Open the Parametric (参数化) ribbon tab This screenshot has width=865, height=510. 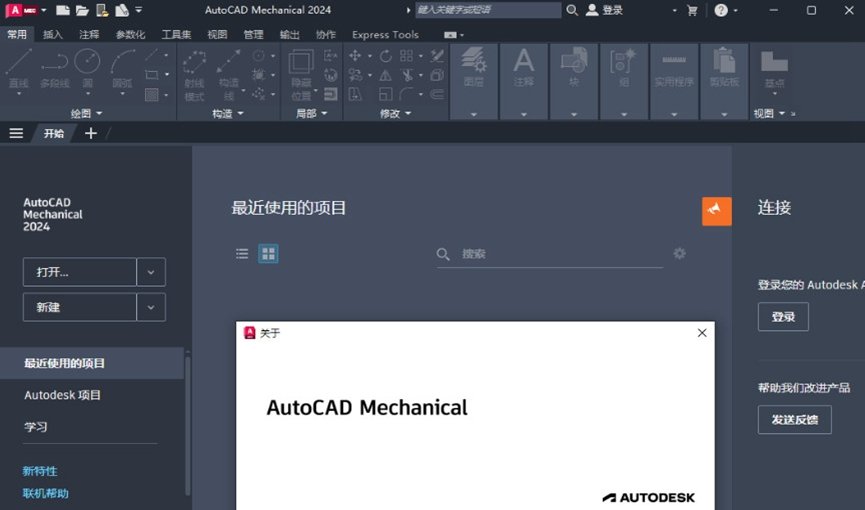[x=130, y=34]
